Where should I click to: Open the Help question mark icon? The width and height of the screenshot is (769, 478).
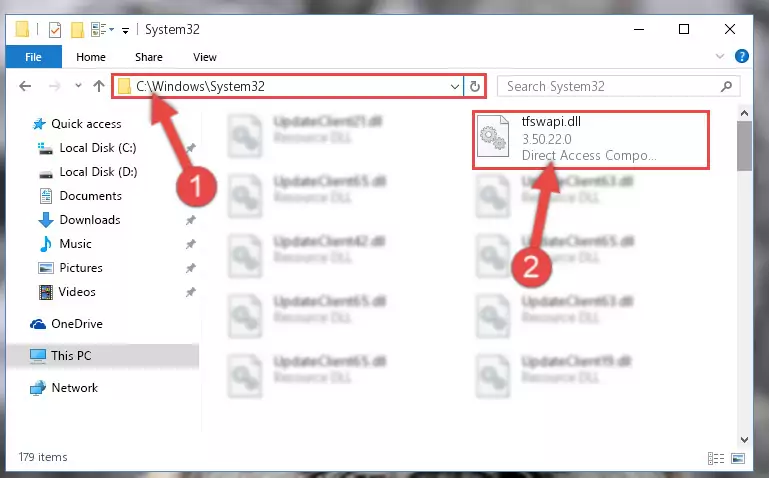tap(742, 56)
